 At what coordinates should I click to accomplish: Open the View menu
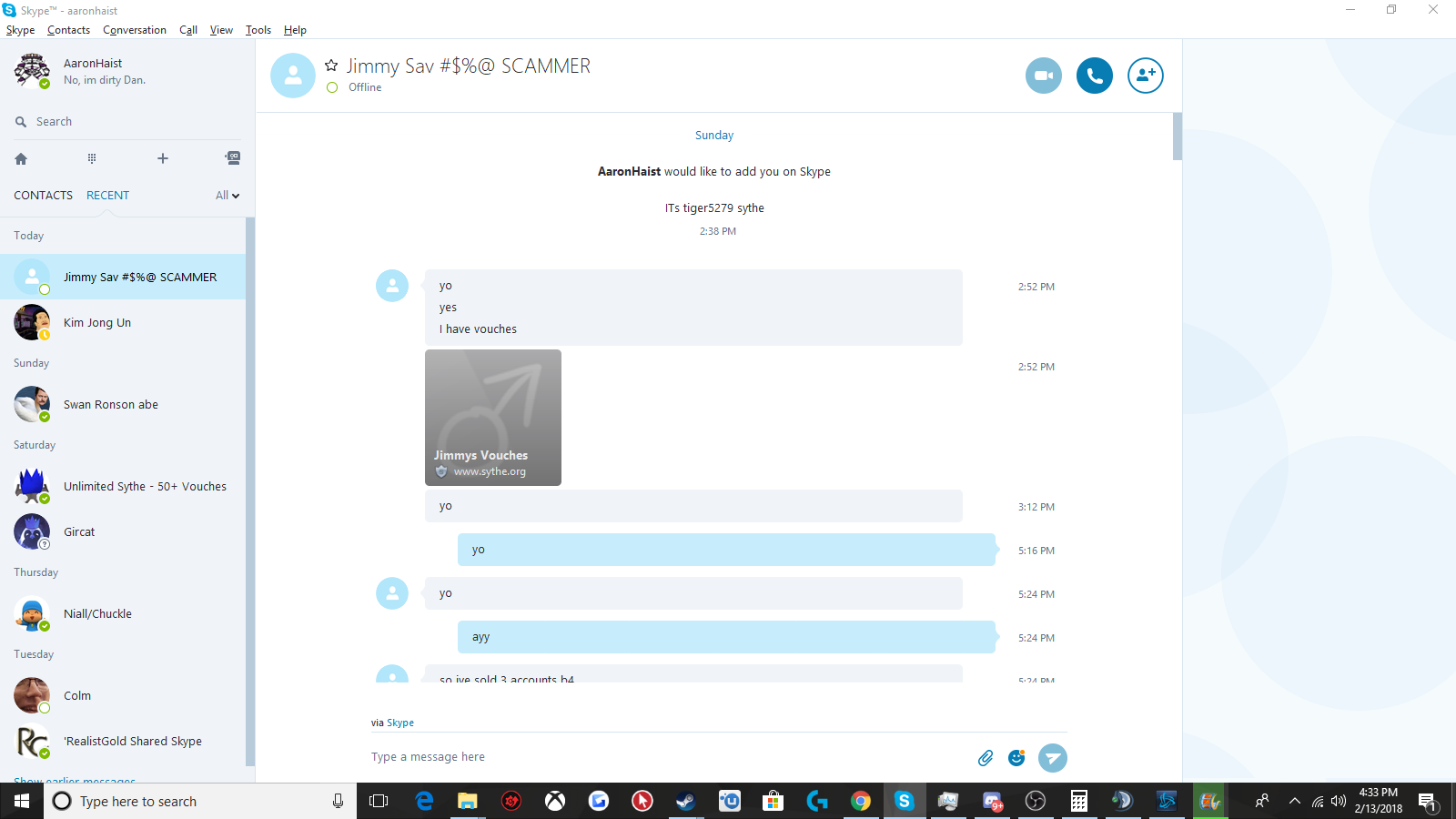(x=221, y=30)
